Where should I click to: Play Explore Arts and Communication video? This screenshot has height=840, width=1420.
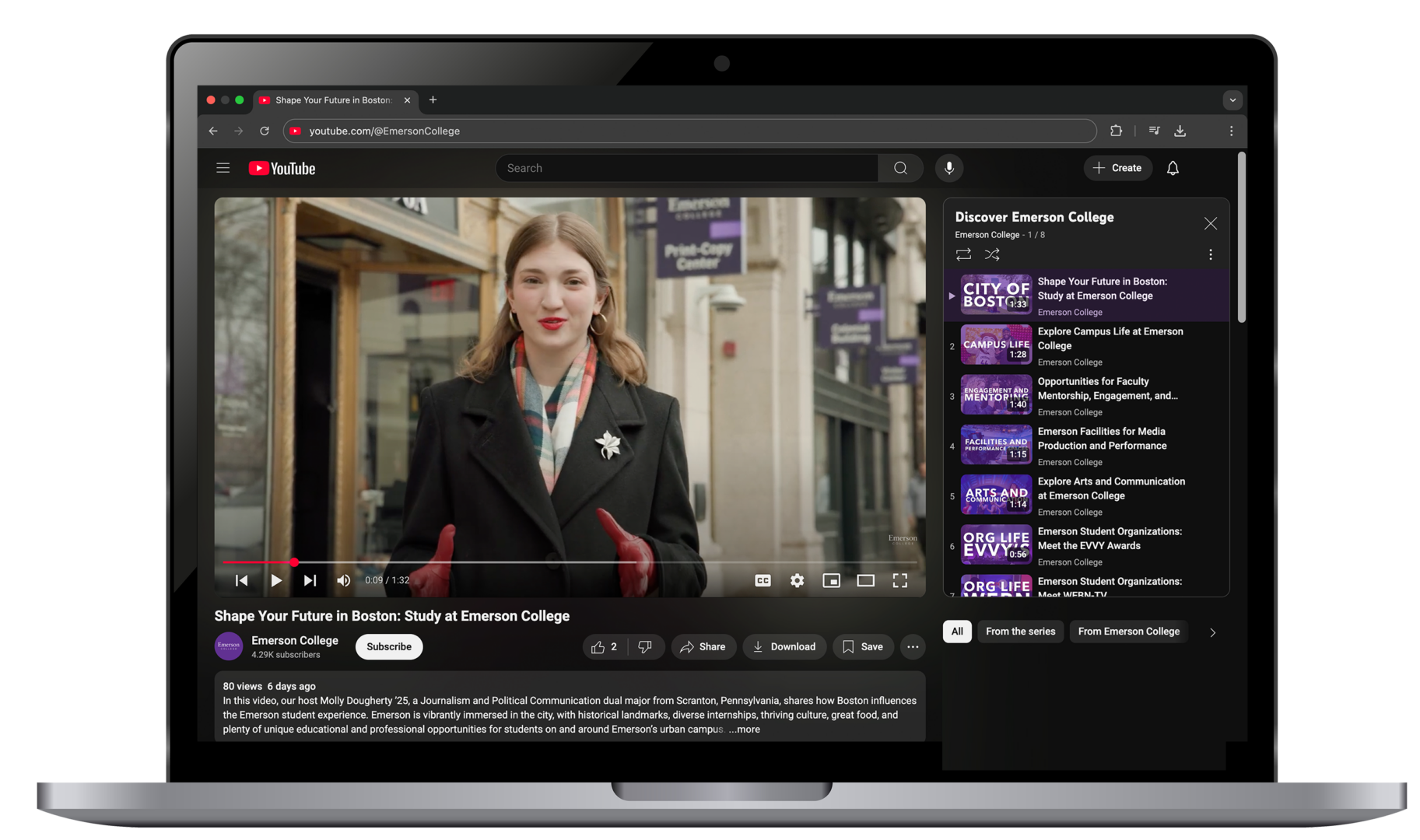tap(1086, 495)
